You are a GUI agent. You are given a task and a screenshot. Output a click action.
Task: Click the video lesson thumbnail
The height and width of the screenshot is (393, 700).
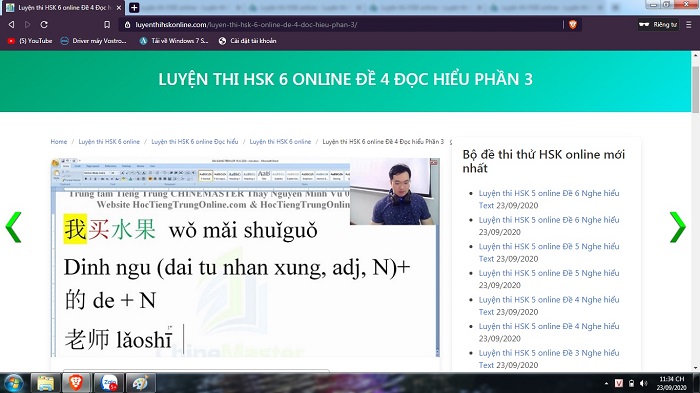(245, 257)
